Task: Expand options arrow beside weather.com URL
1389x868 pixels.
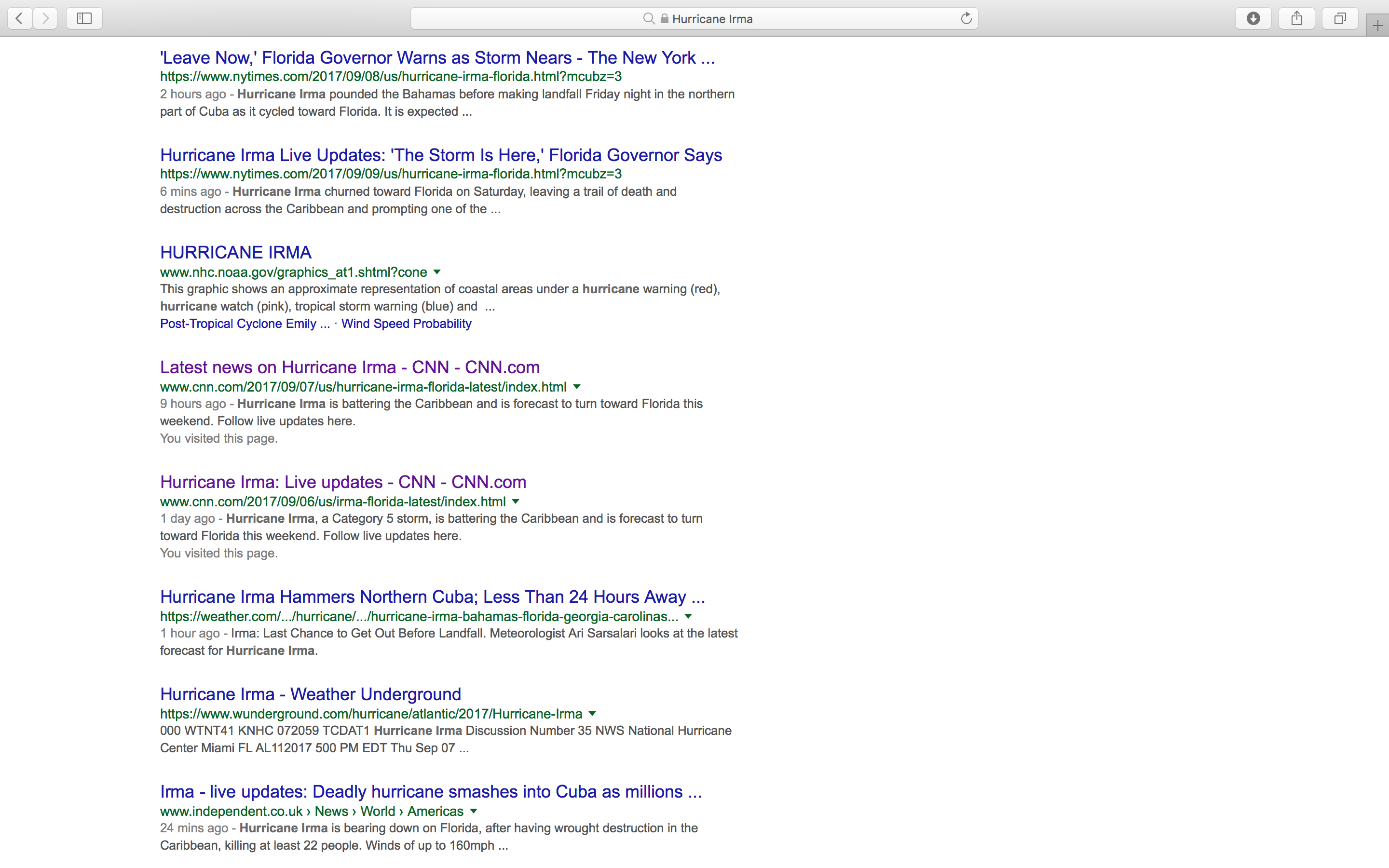Action: click(x=688, y=617)
